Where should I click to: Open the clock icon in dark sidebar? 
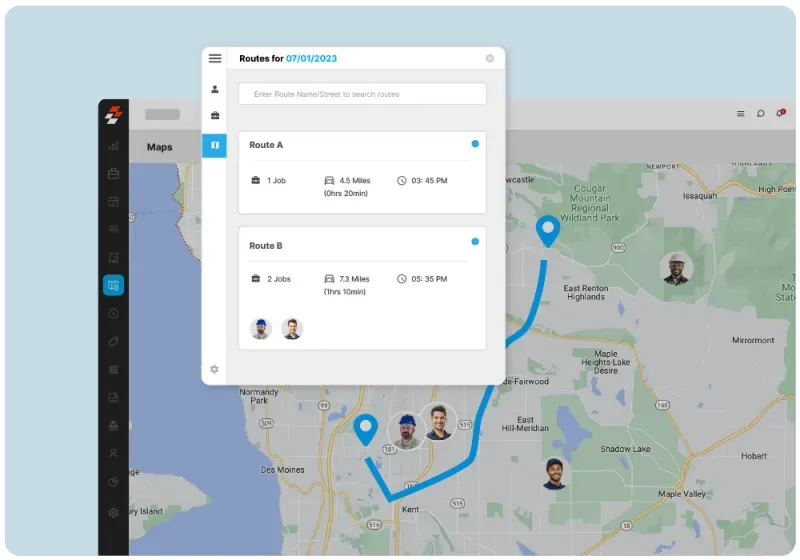(x=113, y=314)
